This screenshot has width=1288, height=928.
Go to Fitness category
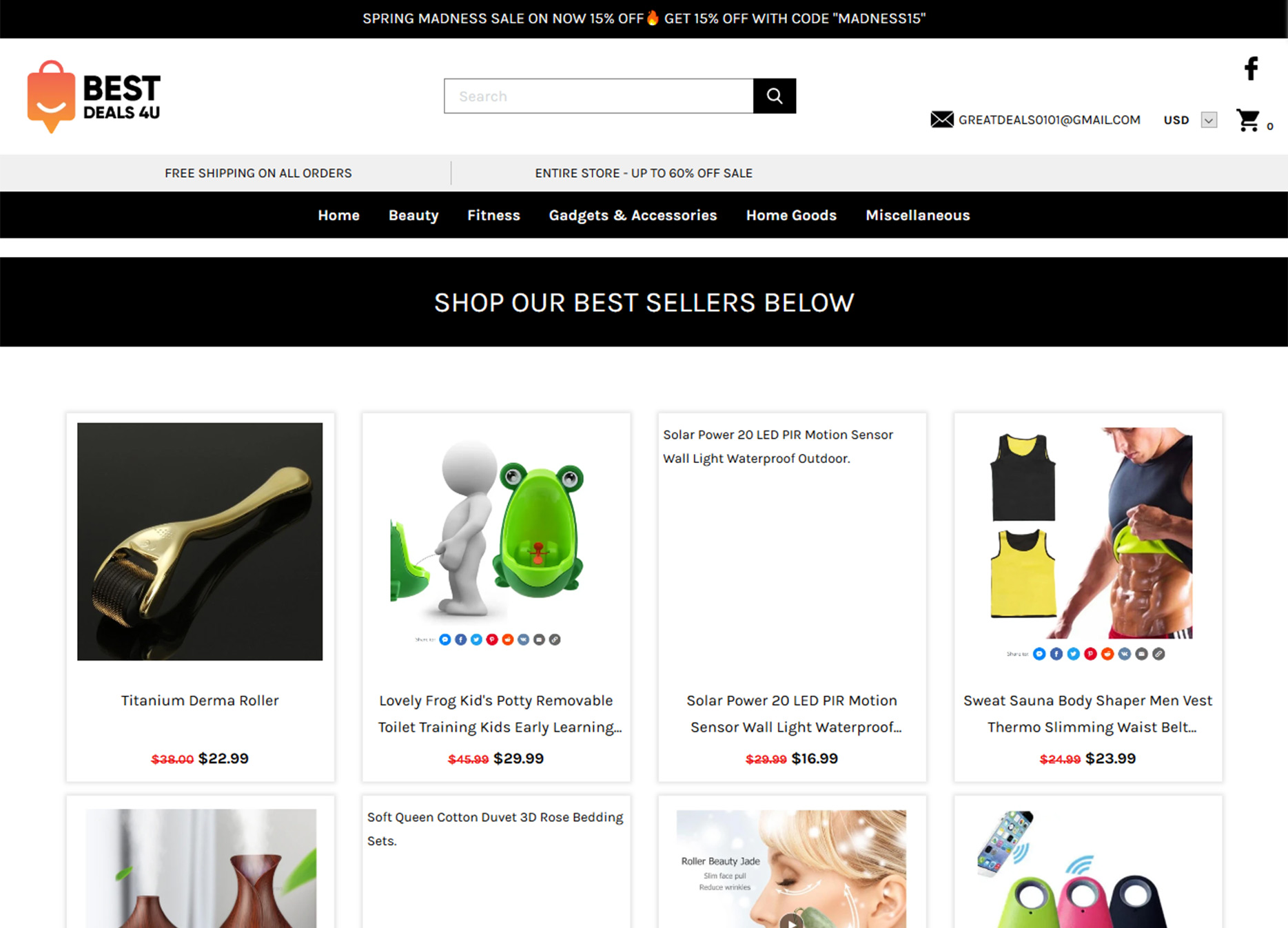tap(493, 215)
